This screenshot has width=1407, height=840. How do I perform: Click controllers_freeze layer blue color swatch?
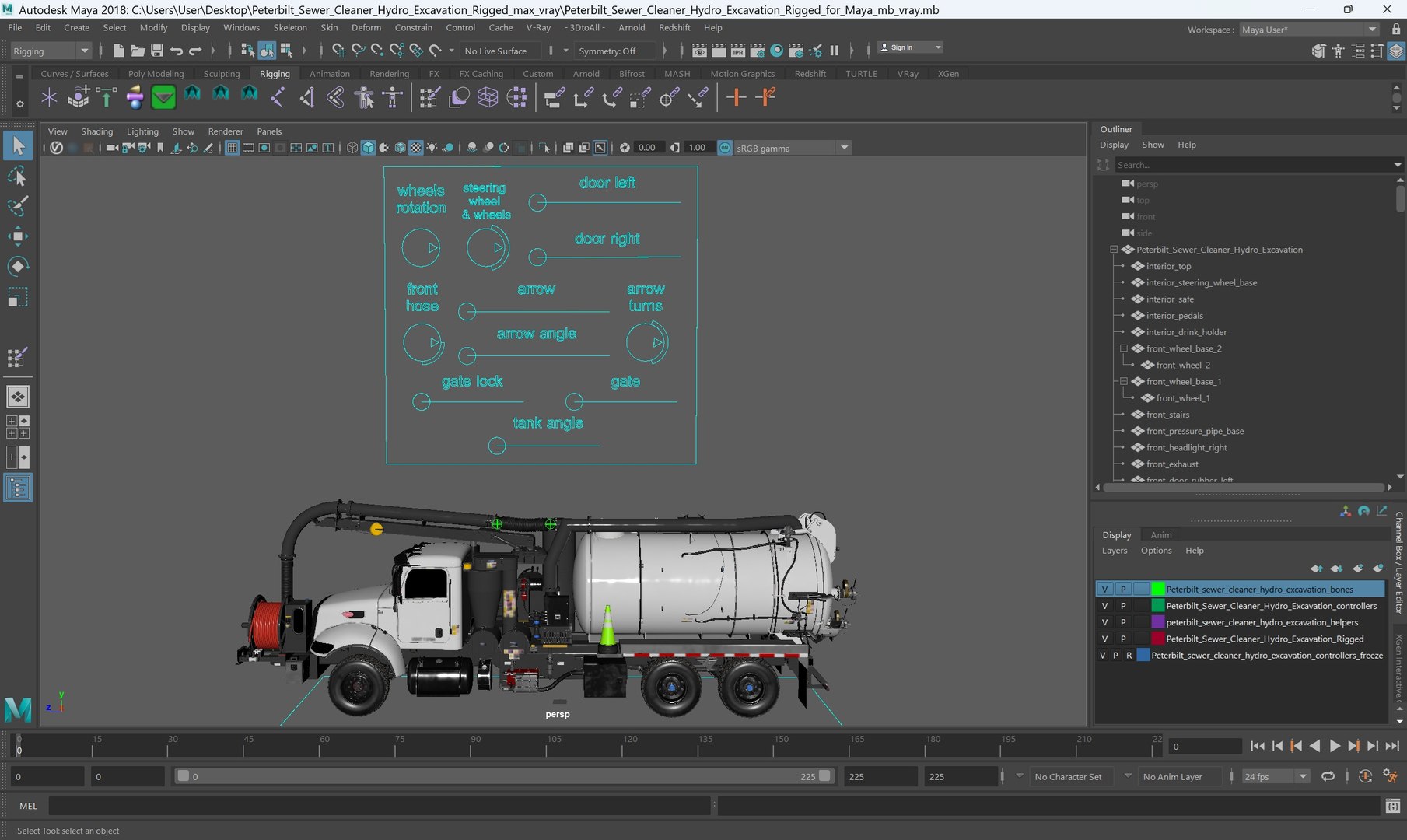pos(1143,655)
